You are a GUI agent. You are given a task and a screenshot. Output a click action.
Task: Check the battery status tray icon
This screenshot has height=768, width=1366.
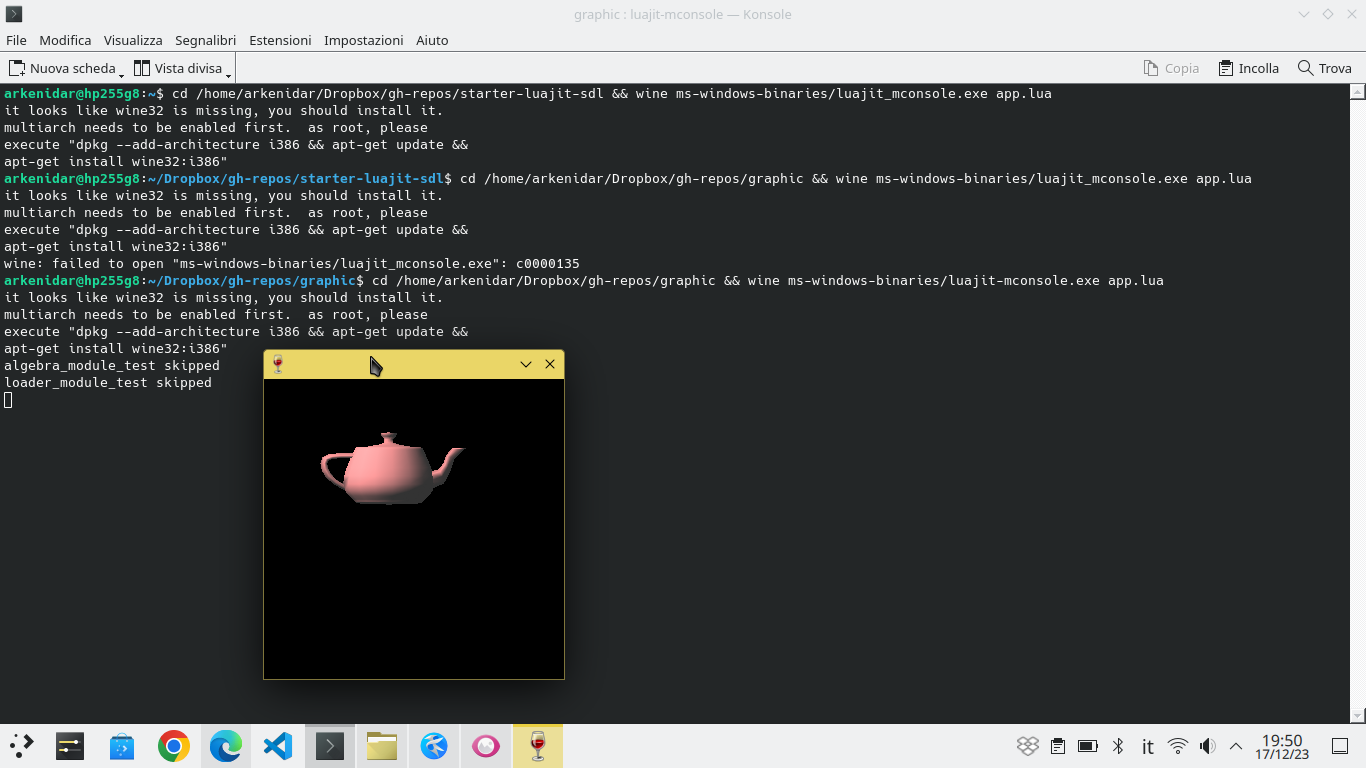[1088, 746]
